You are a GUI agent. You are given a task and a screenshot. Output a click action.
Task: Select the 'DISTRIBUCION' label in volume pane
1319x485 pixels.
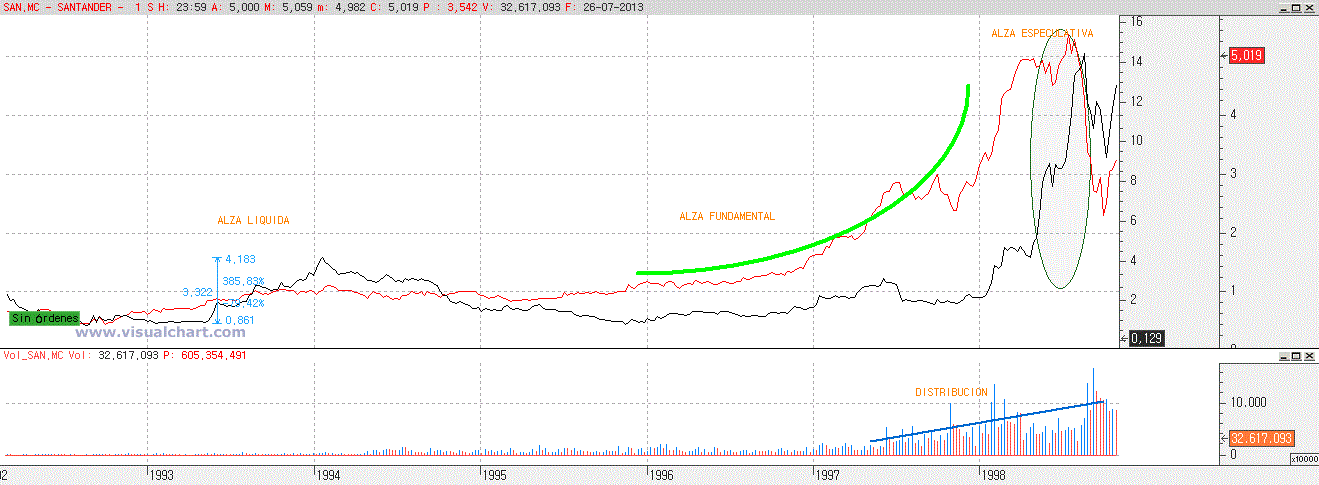(x=951, y=392)
